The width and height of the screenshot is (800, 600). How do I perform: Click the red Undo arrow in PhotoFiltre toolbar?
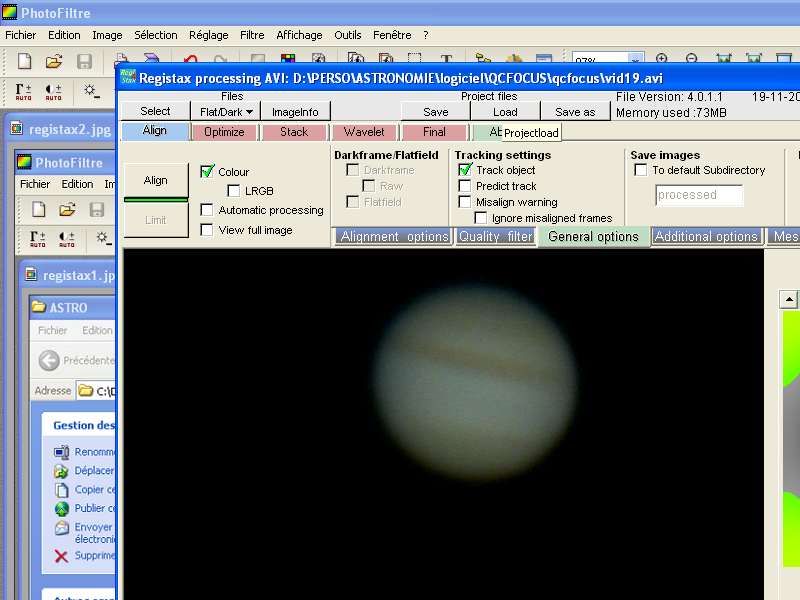click(191, 59)
